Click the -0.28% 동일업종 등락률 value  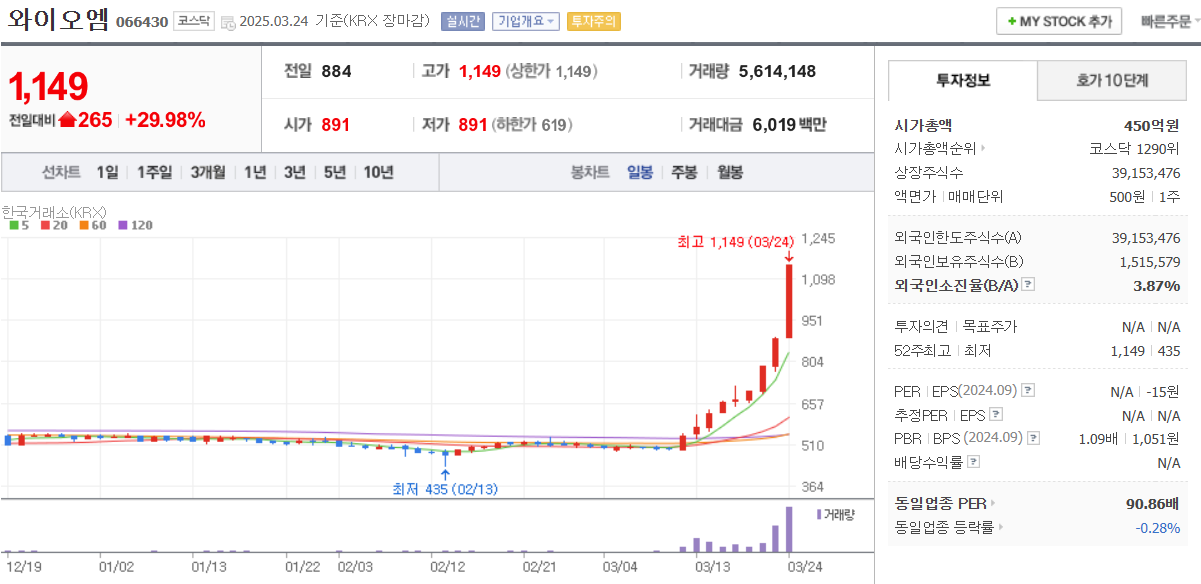pos(1158,527)
